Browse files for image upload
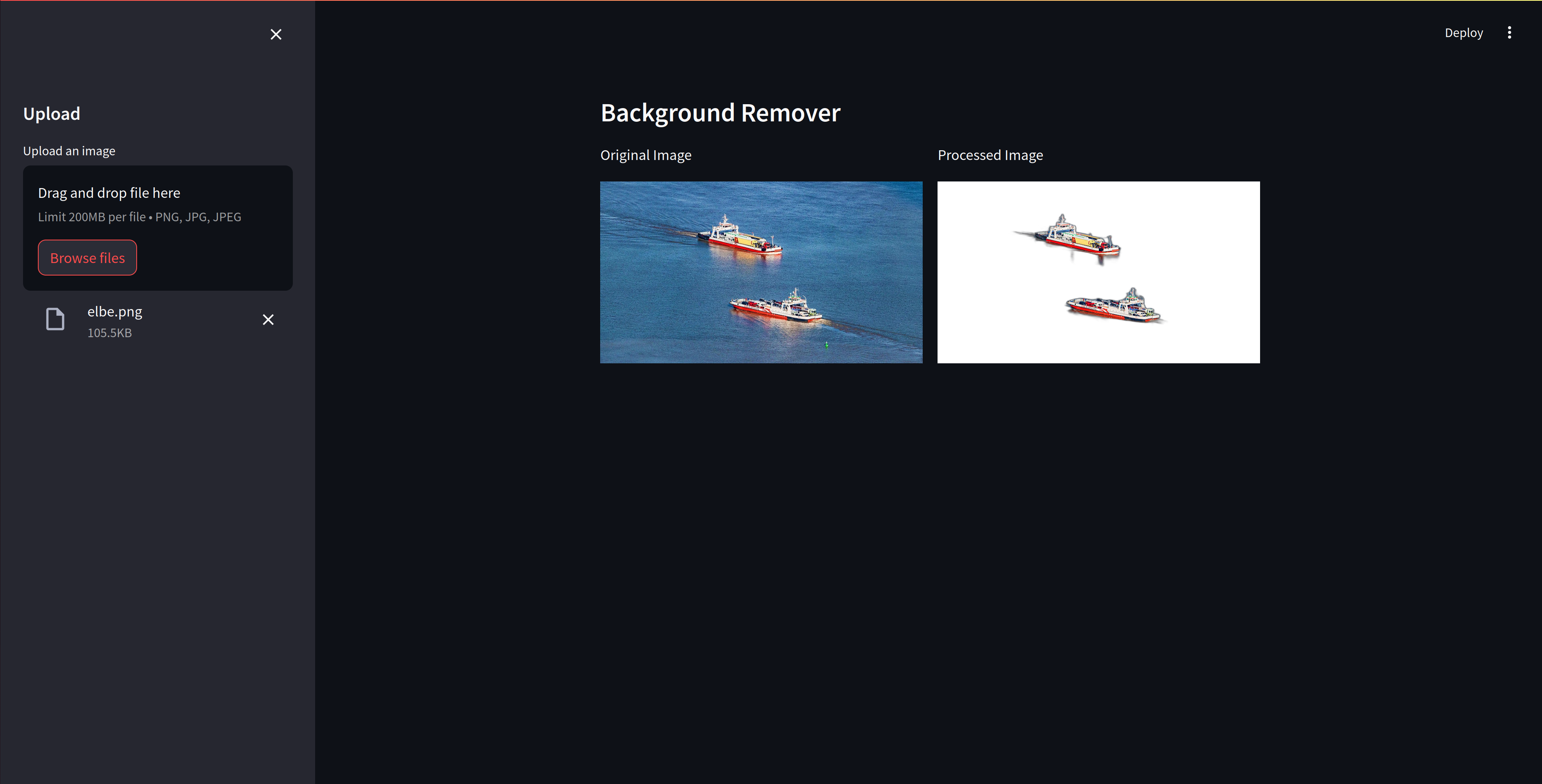Screen dimensions: 1542x784 88,258
